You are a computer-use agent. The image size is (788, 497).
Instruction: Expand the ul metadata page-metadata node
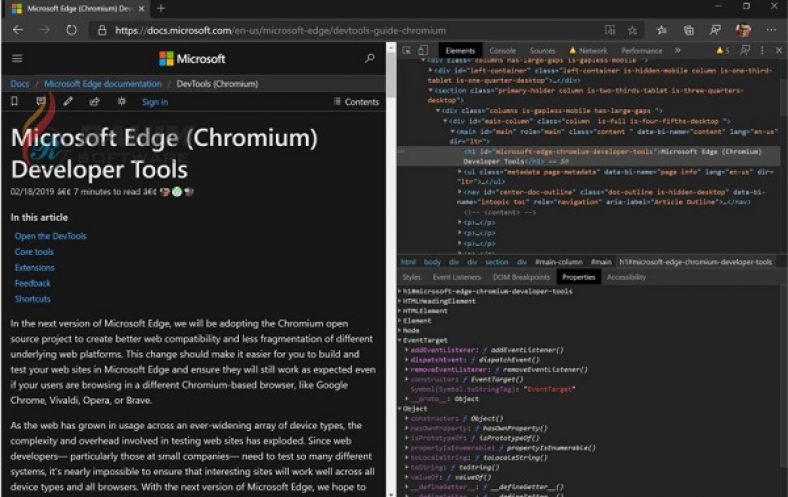459,172
